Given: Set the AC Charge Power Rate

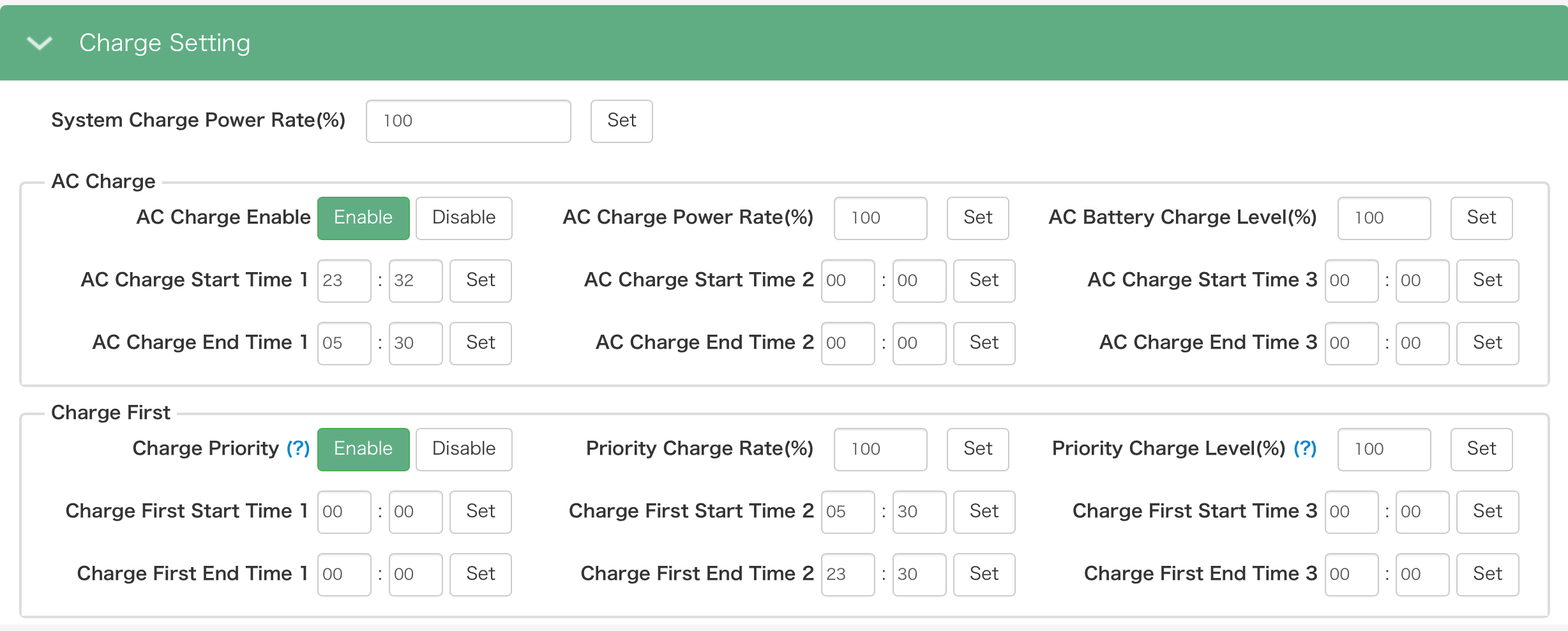Looking at the screenshot, I should pyautogui.click(x=978, y=218).
